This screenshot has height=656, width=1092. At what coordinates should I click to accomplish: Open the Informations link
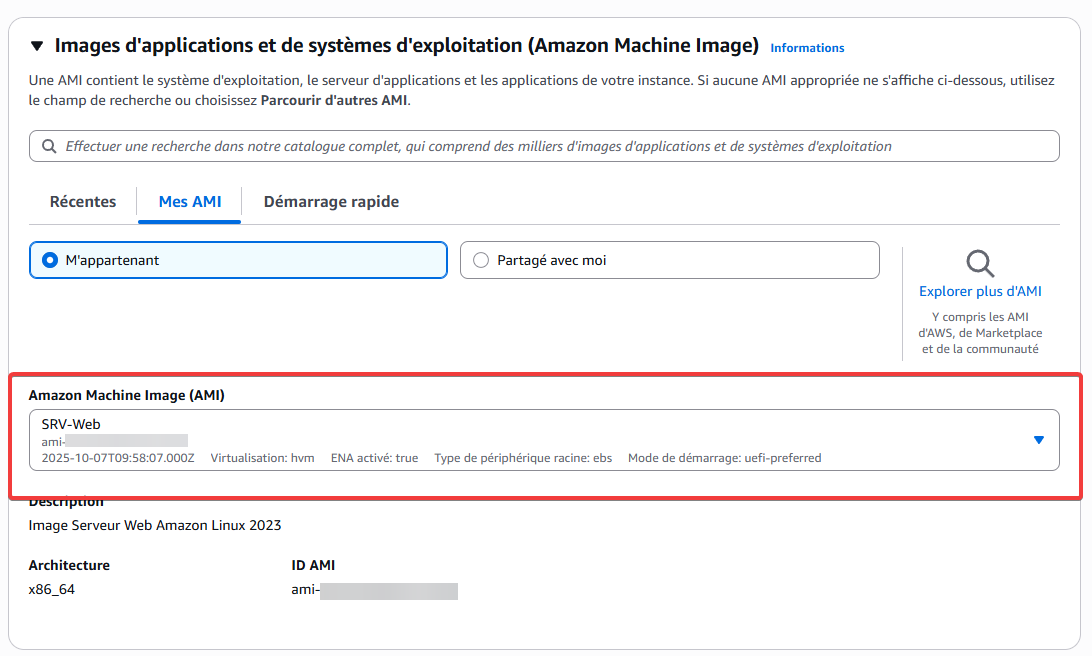click(807, 48)
